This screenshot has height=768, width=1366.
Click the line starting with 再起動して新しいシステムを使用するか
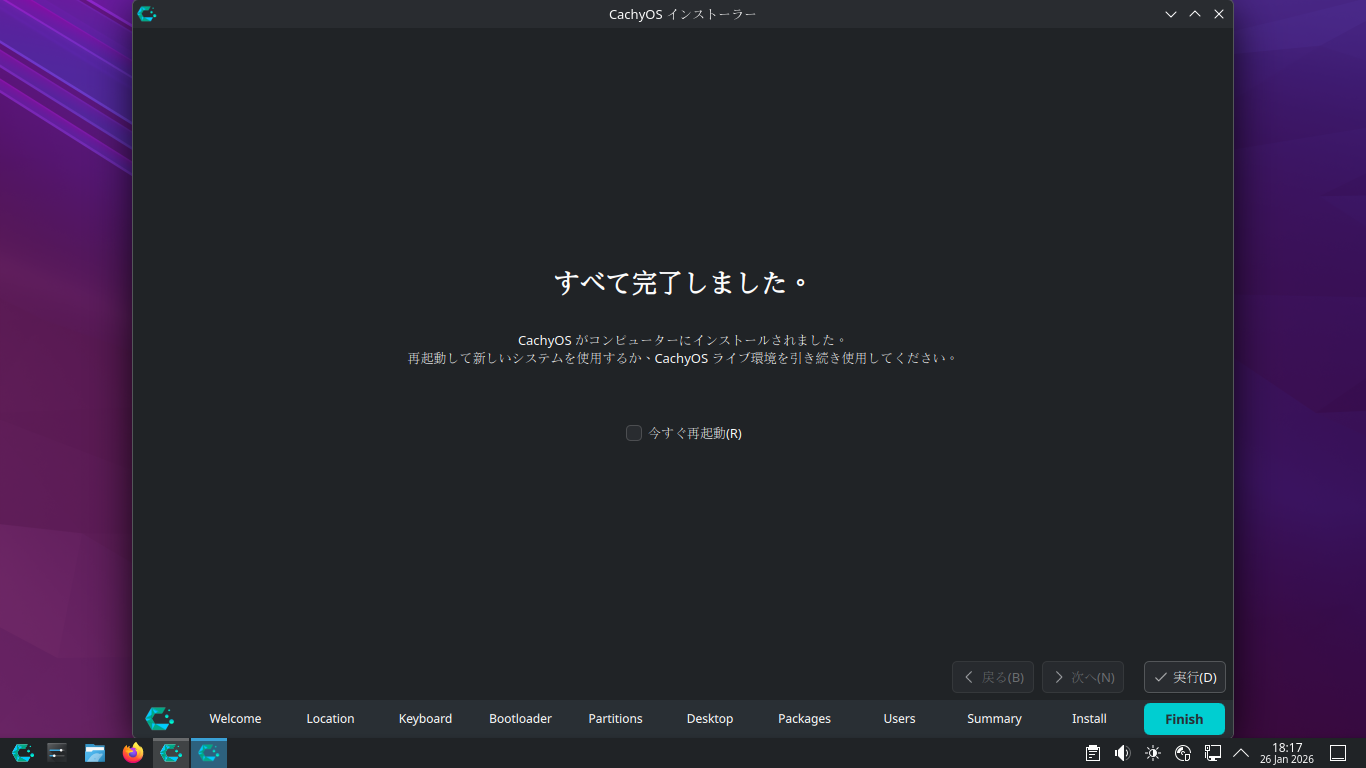pyautogui.click(x=682, y=358)
